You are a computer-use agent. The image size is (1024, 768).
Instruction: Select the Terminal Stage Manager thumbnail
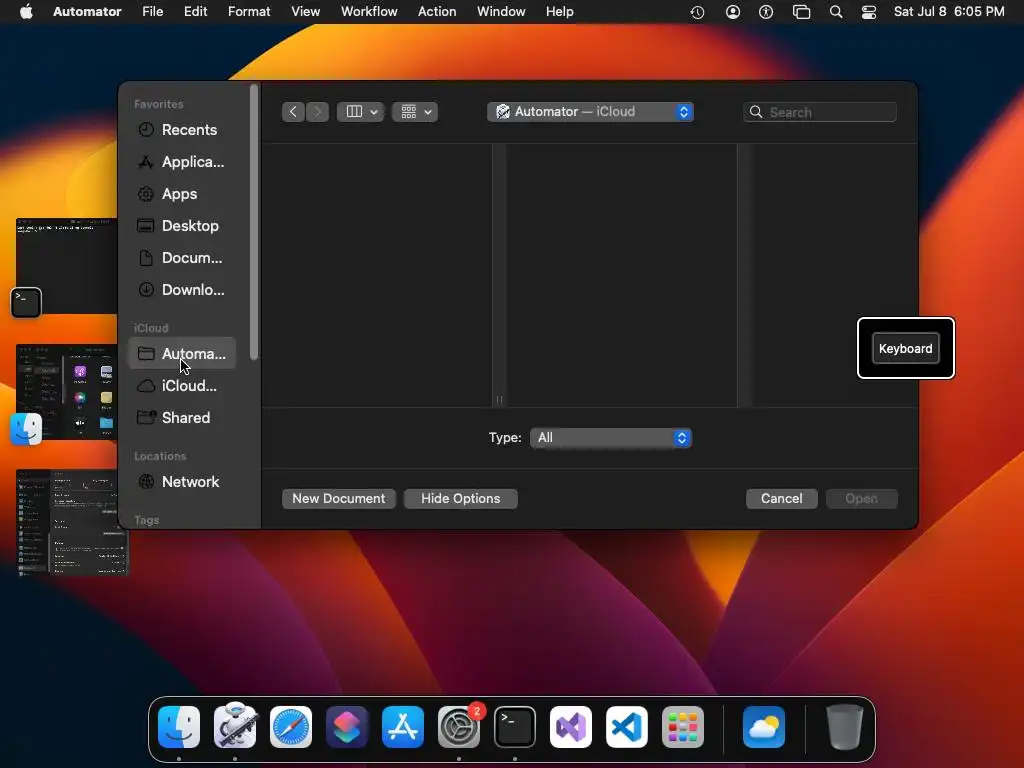coord(67,266)
